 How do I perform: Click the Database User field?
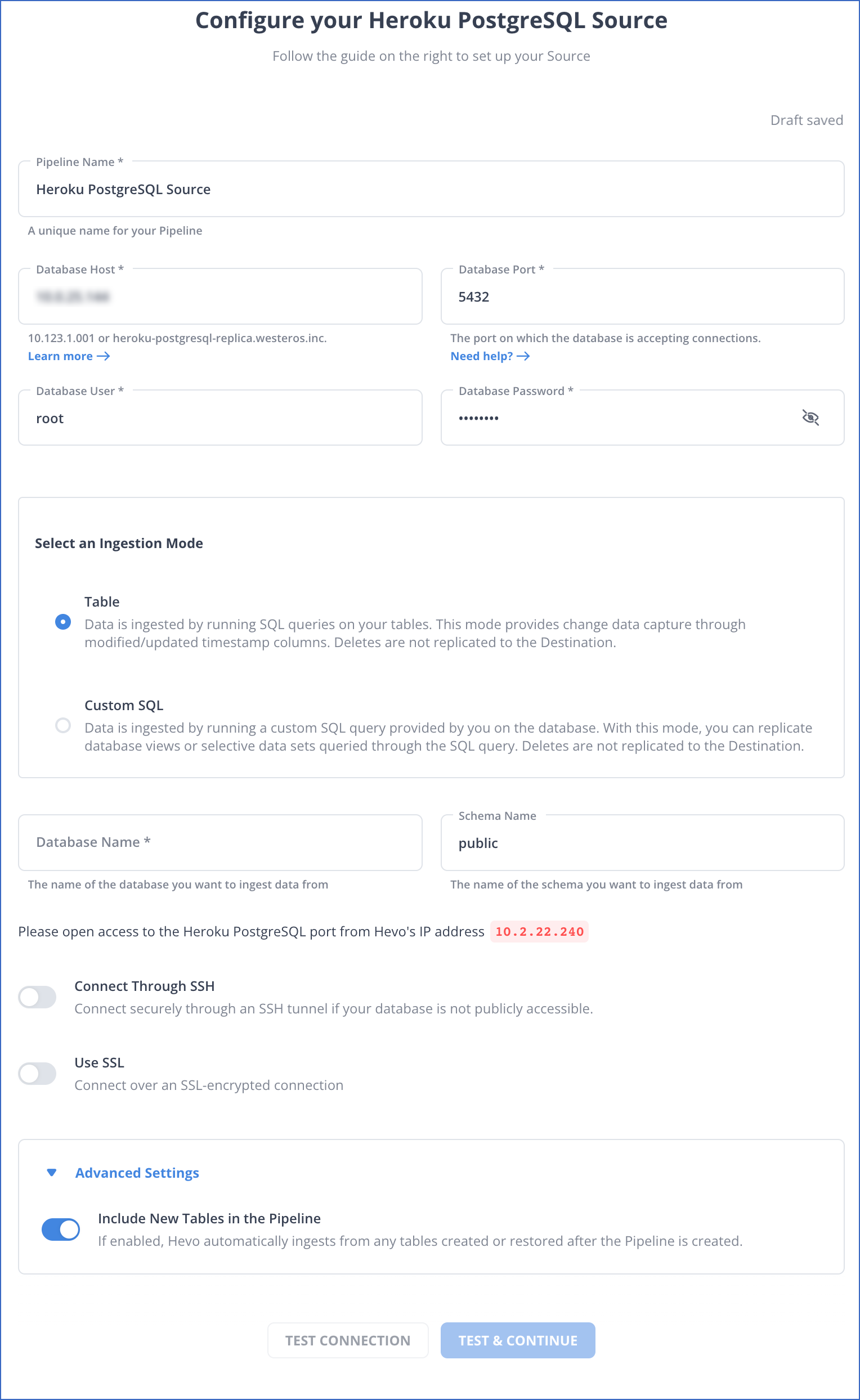pos(220,418)
